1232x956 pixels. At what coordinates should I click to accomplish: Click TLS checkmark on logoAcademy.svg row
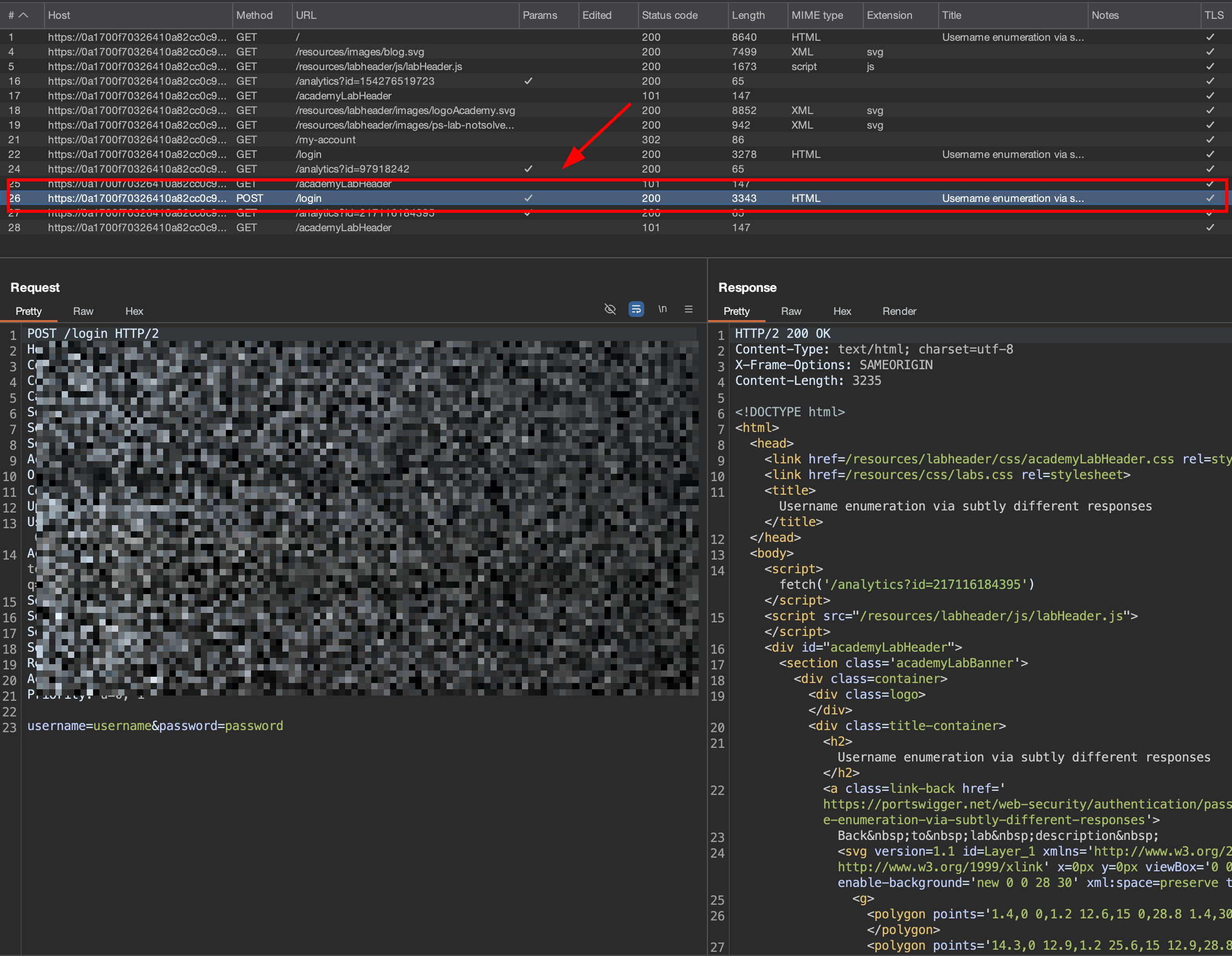(1210, 110)
